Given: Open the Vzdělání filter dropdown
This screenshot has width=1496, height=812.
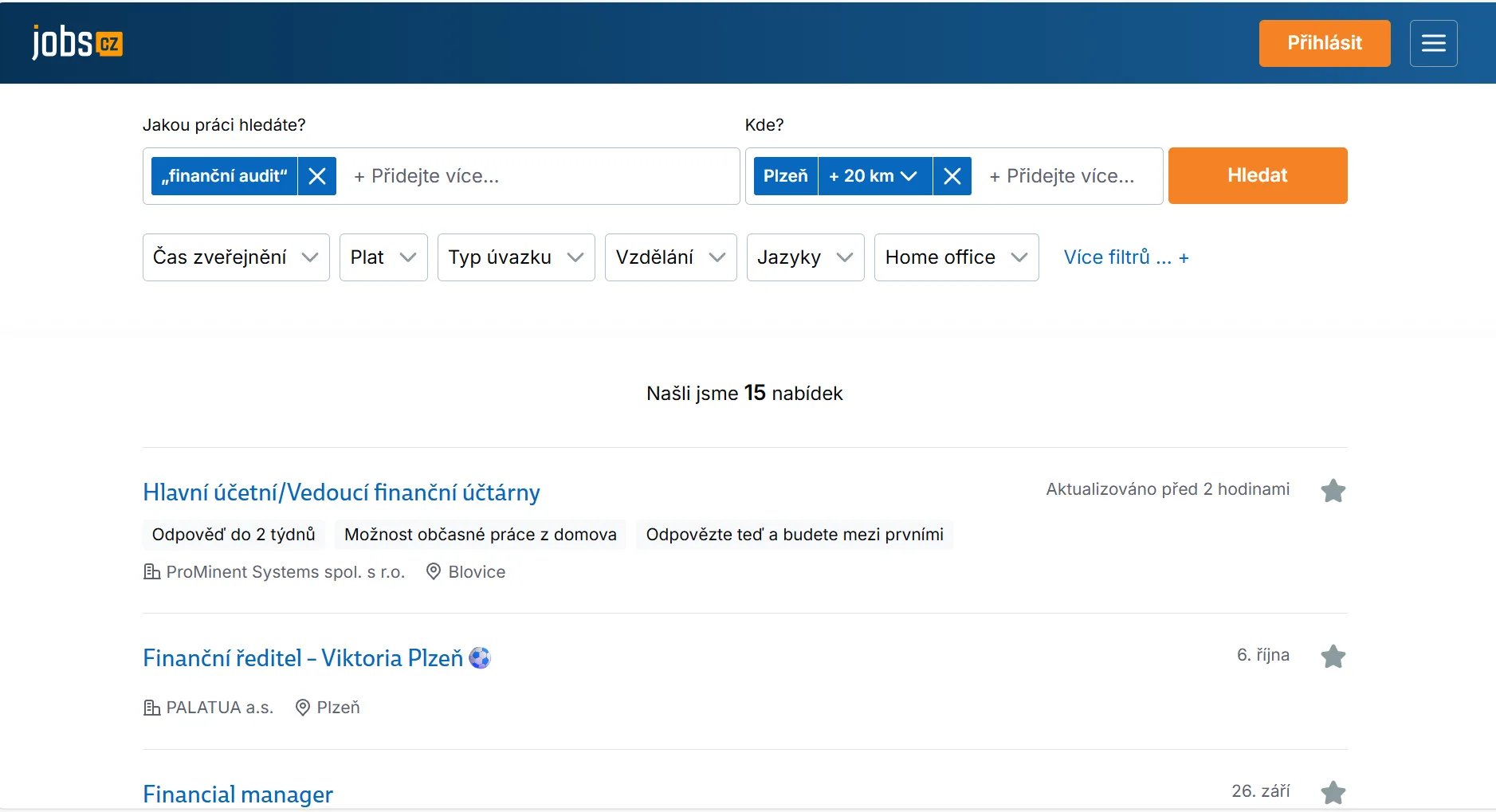Looking at the screenshot, I should pos(671,257).
